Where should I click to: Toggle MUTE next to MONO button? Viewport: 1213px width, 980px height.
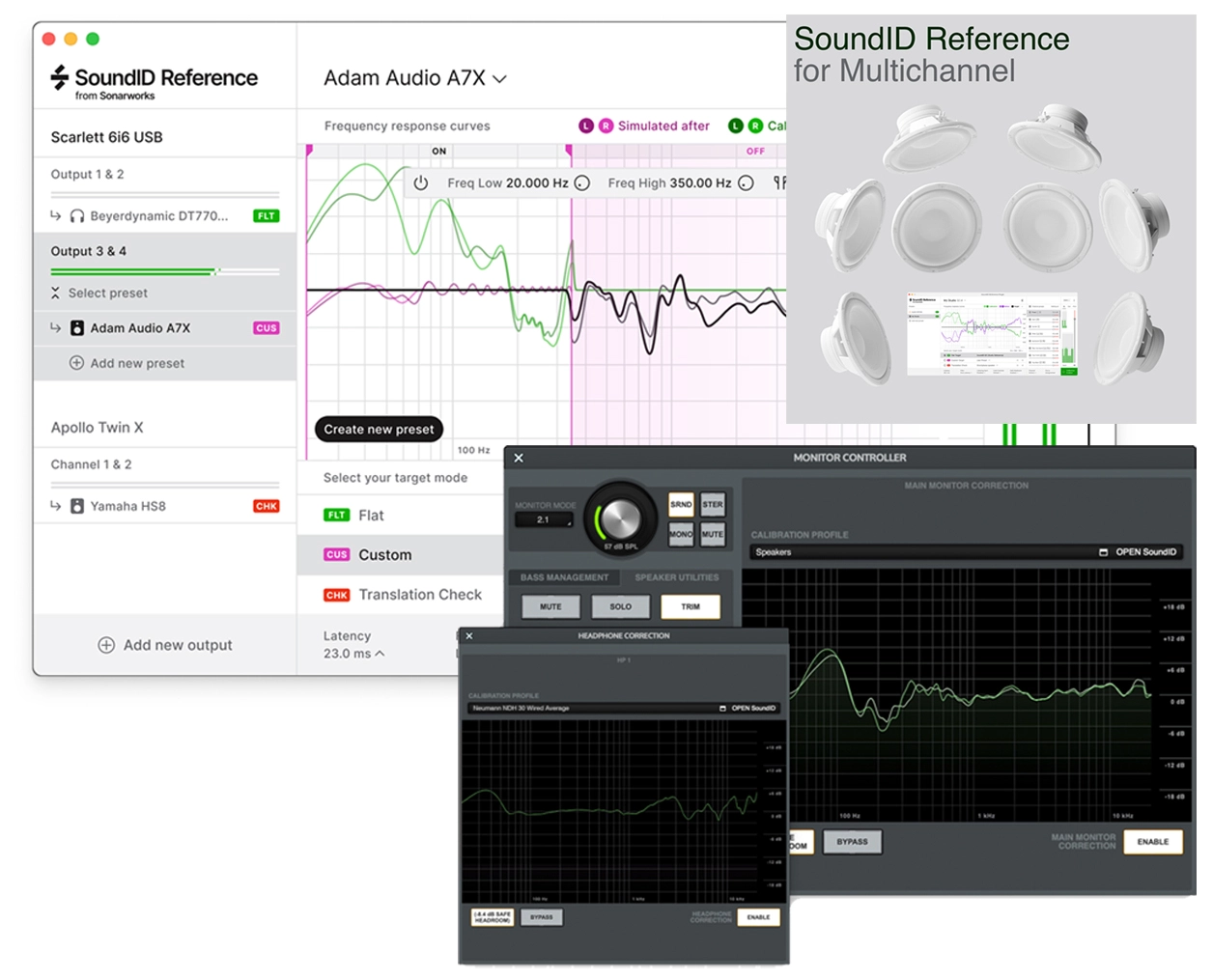point(713,534)
